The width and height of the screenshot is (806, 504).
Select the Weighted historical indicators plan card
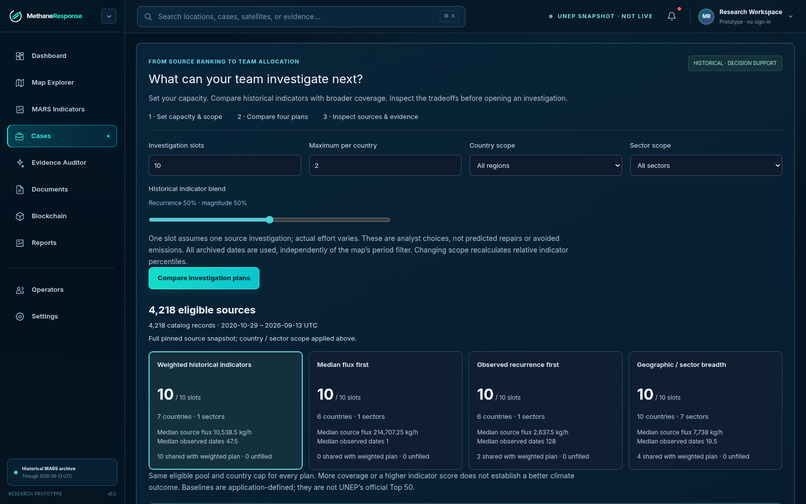pyautogui.click(x=226, y=410)
